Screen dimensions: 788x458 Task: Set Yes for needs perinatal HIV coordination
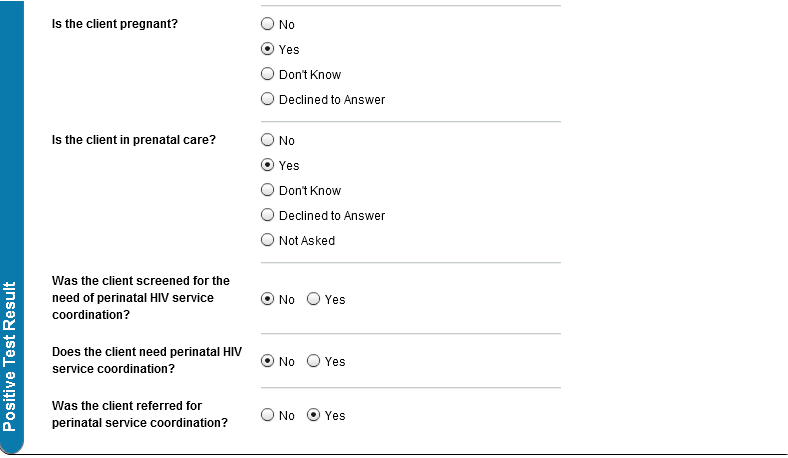coord(314,362)
